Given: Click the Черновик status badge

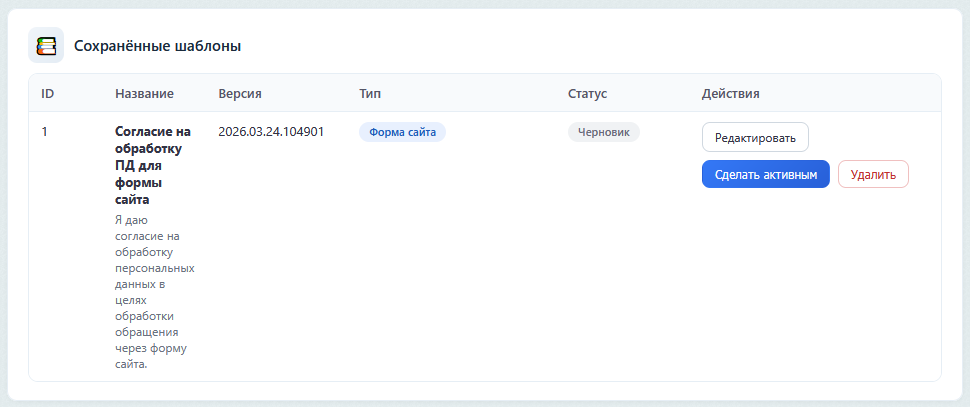Looking at the screenshot, I should click(x=603, y=132).
